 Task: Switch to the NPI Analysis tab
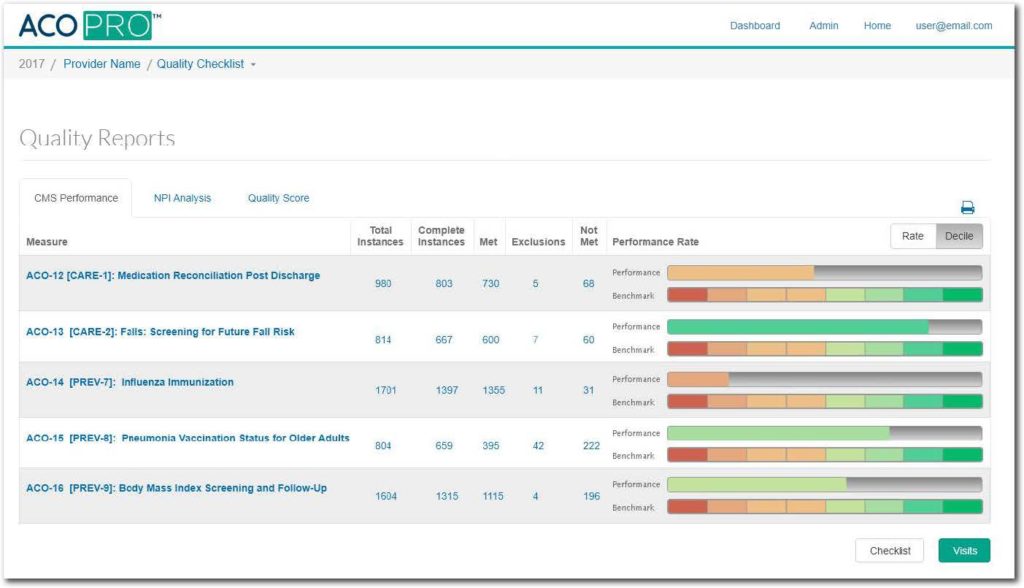[x=182, y=198]
